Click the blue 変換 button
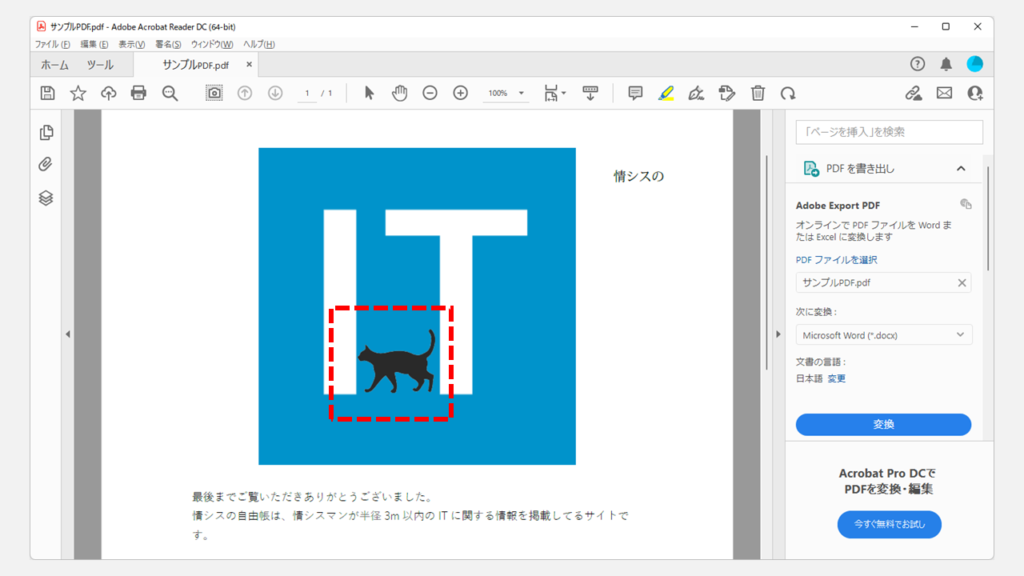 click(883, 424)
